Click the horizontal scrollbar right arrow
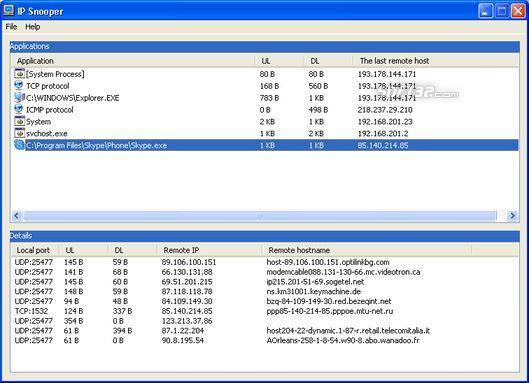The image size is (529, 383). pos(512,215)
